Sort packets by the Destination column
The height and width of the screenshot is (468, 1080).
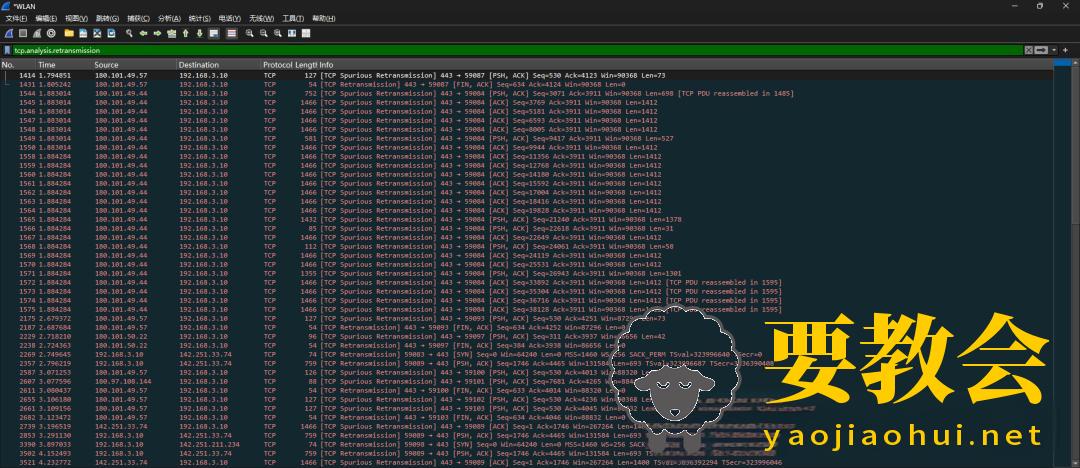219,65
